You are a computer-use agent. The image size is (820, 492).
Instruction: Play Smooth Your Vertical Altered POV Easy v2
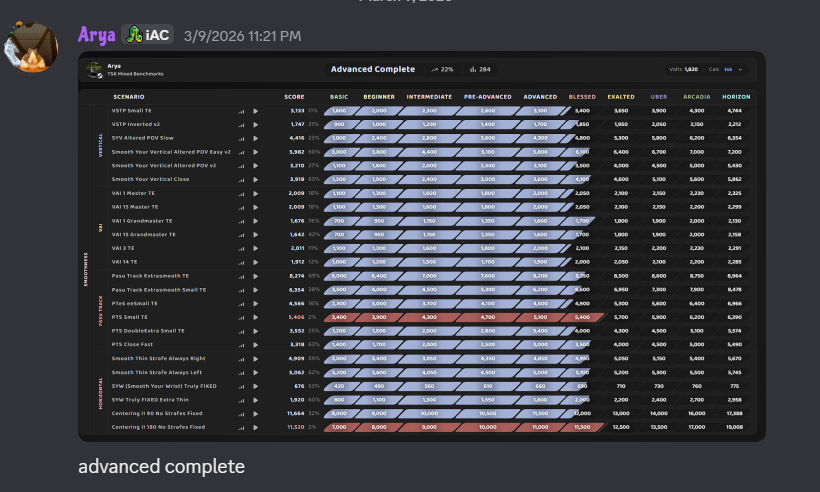click(x=256, y=152)
